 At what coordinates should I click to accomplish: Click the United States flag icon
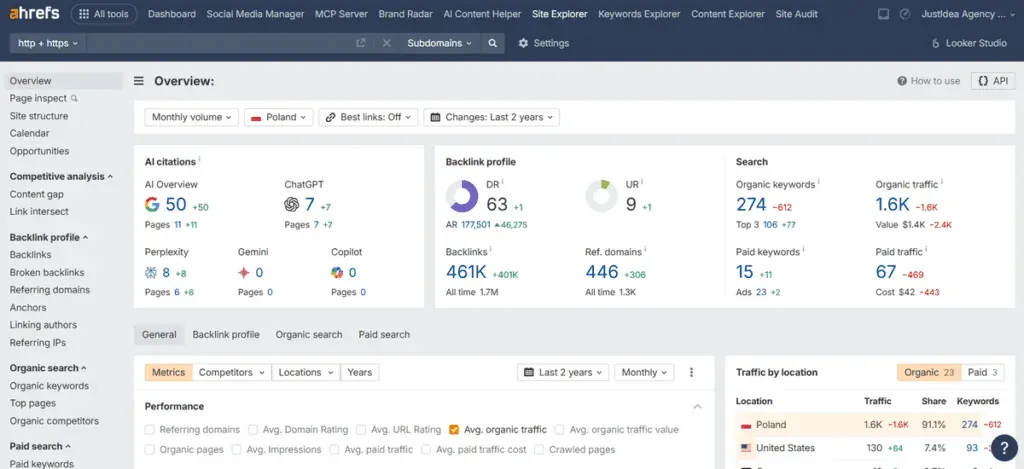(746, 448)
